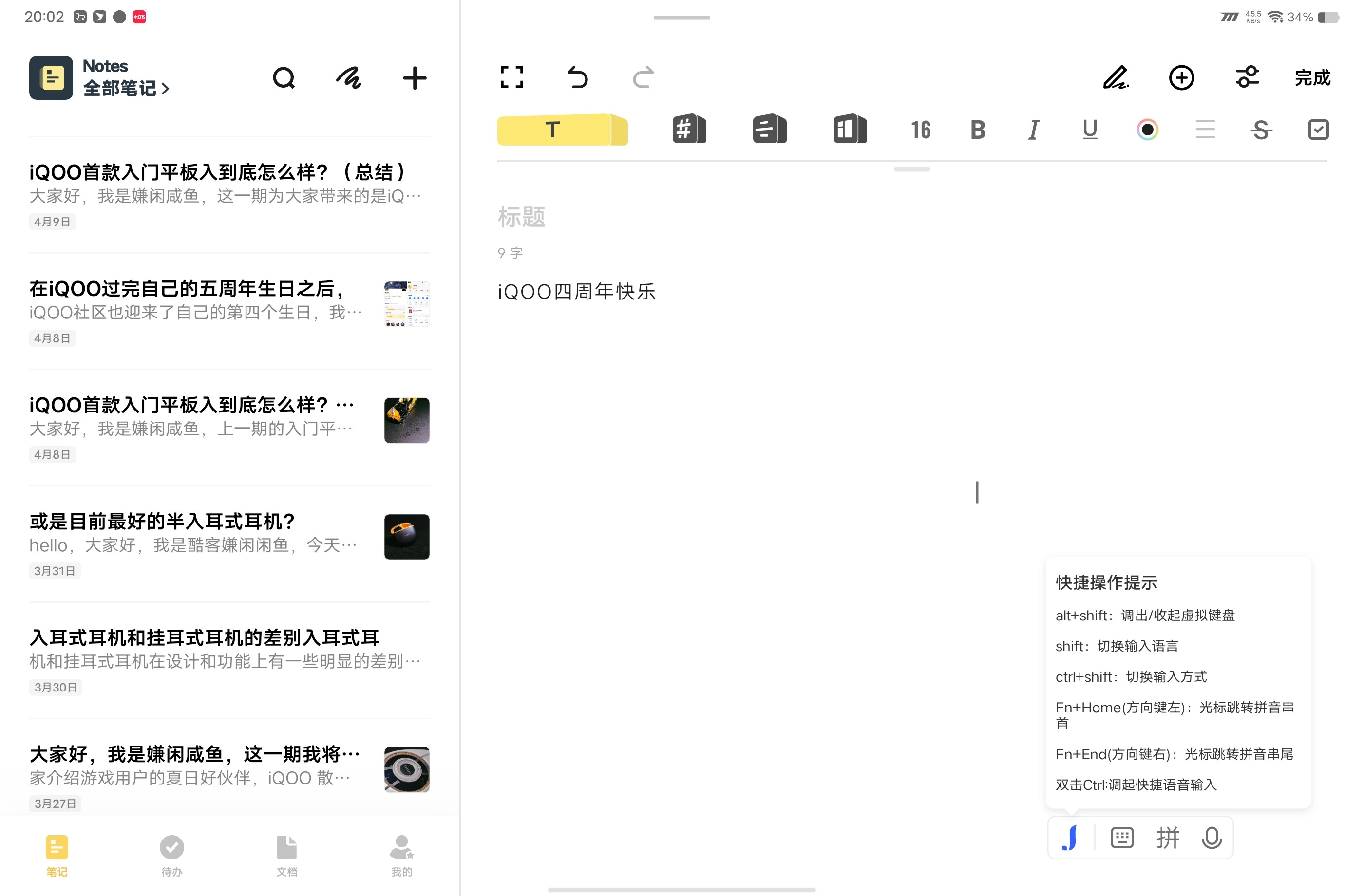Enter fullscreen editor mode
The image size is (1364, 896).
(512, 77)
